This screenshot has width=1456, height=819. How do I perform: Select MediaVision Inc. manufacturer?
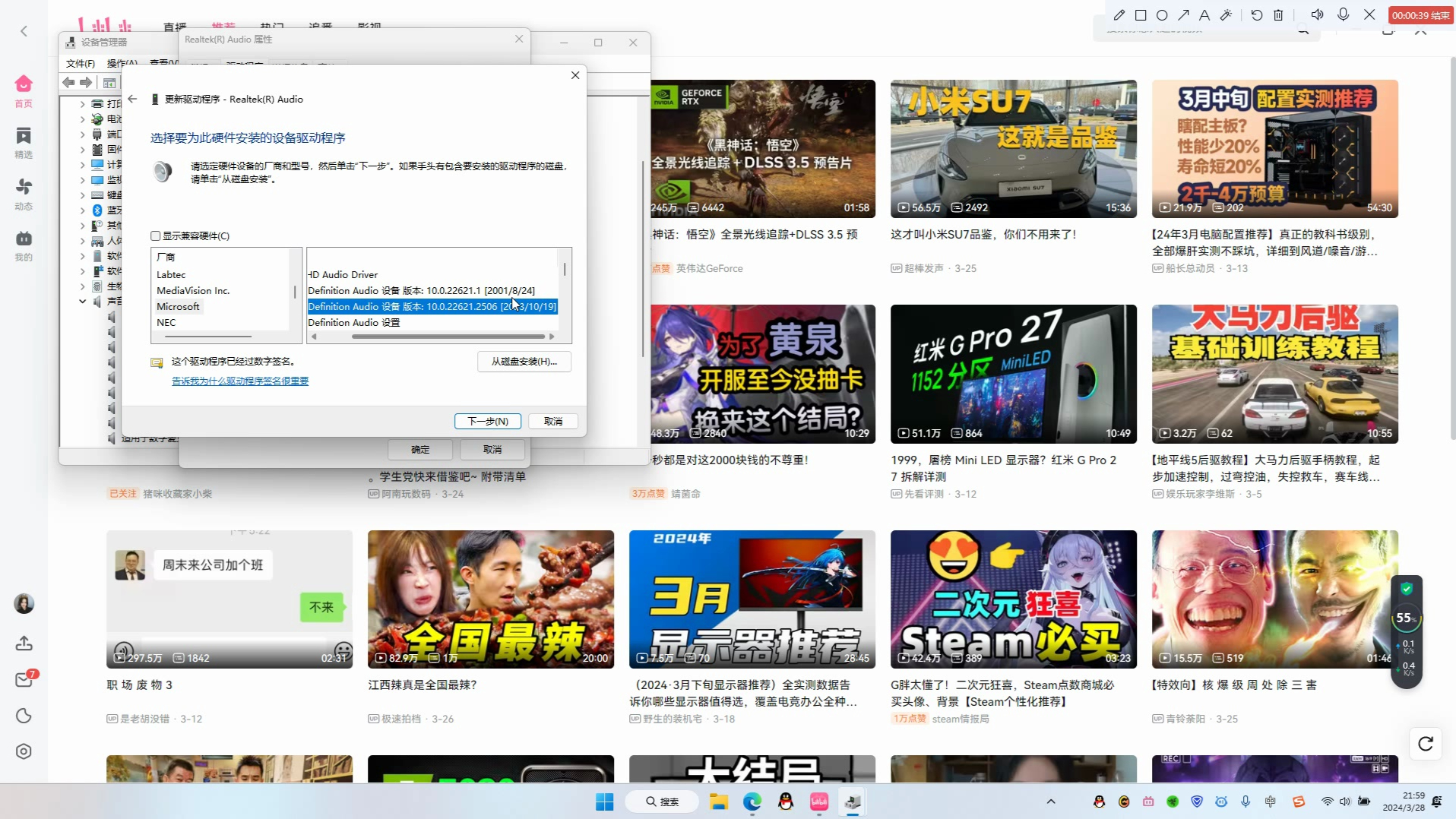point(193,290)
